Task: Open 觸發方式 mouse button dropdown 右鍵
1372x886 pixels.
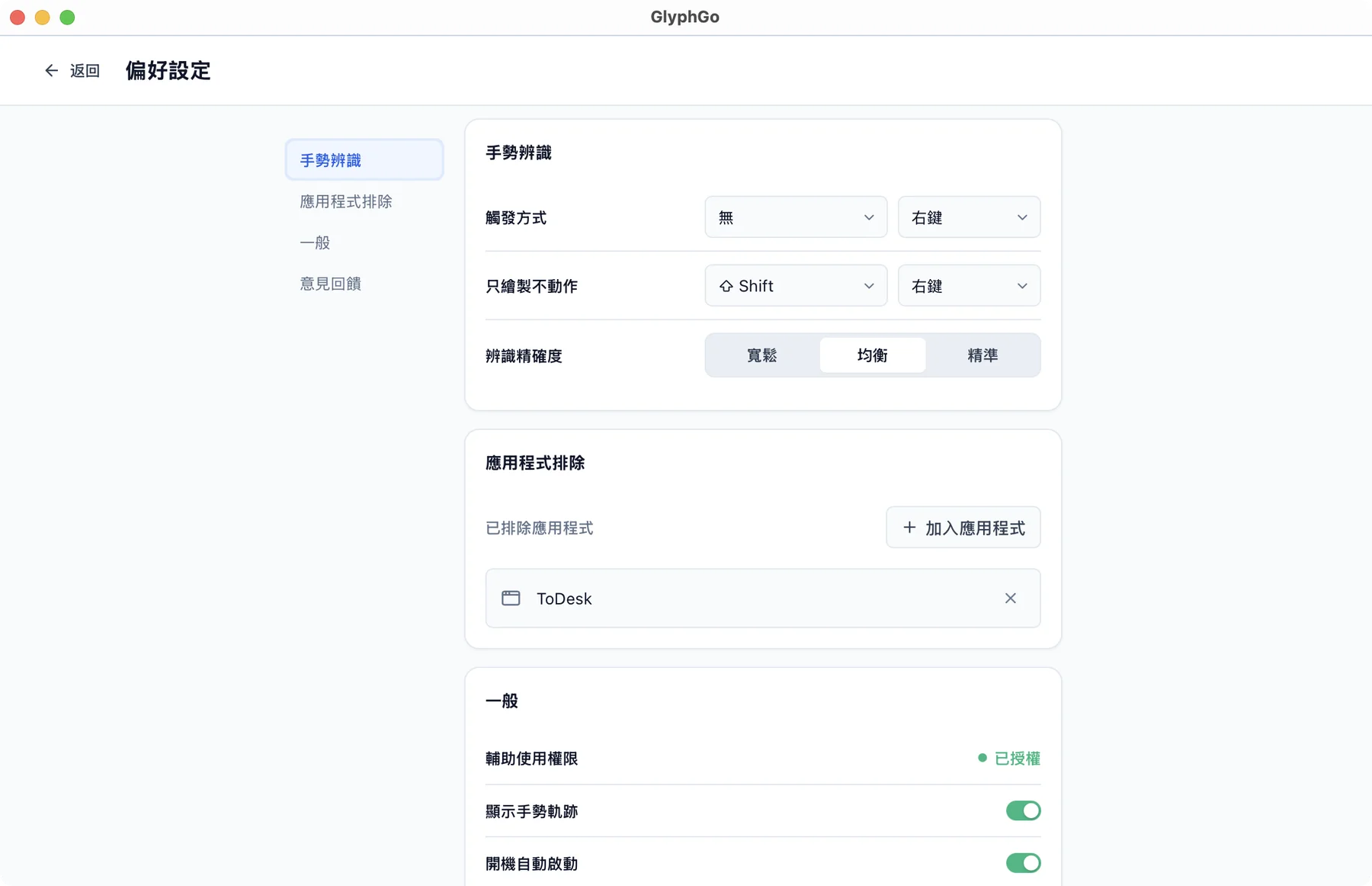Action: click(969, 217)
